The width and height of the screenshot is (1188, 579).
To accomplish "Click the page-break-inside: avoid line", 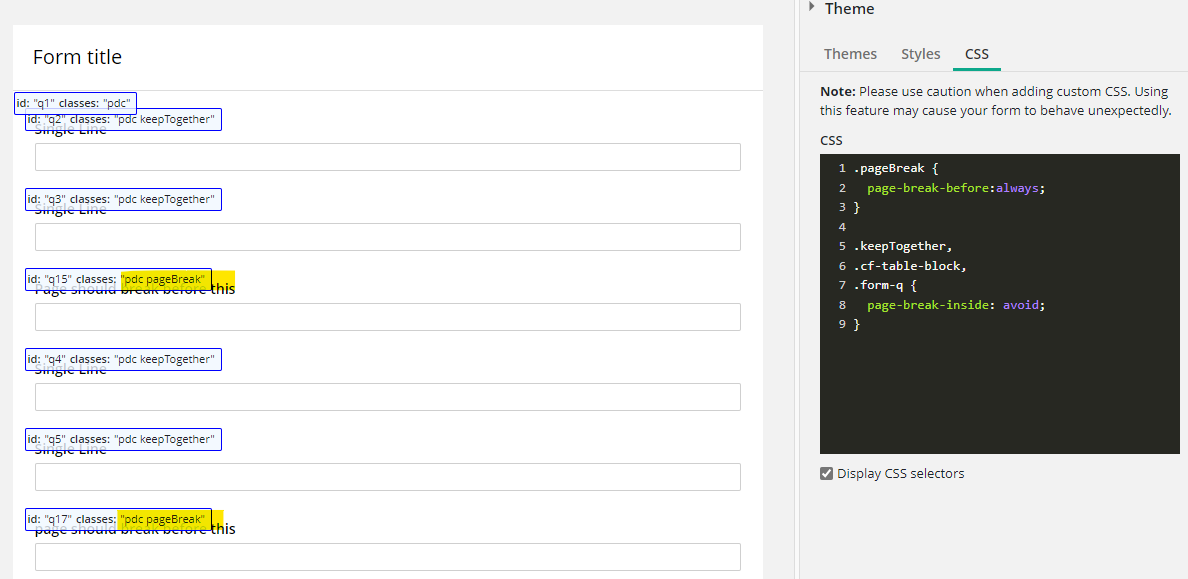I will pos(956,305).
